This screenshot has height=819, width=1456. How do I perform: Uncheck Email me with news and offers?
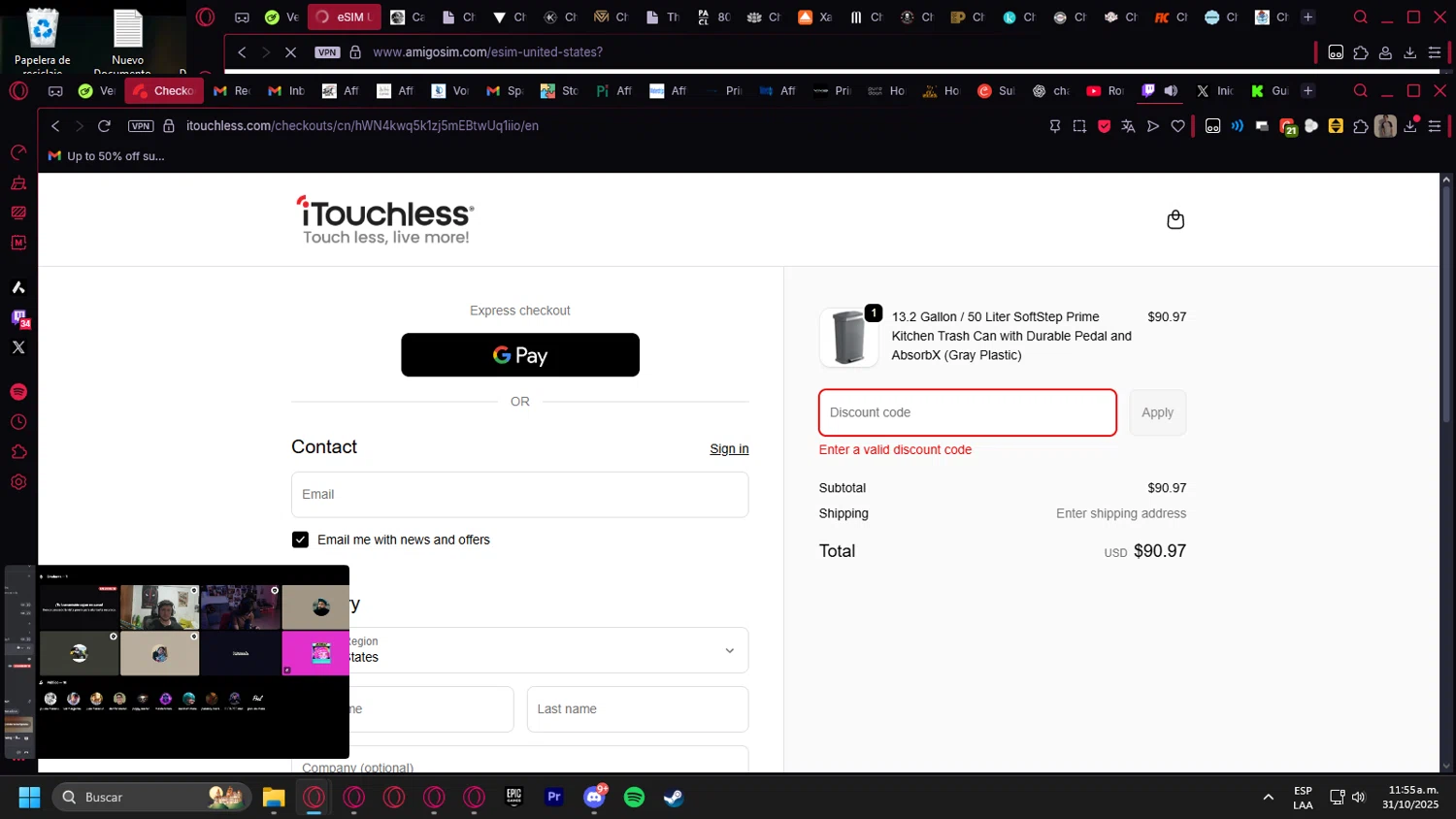(300, 540)
